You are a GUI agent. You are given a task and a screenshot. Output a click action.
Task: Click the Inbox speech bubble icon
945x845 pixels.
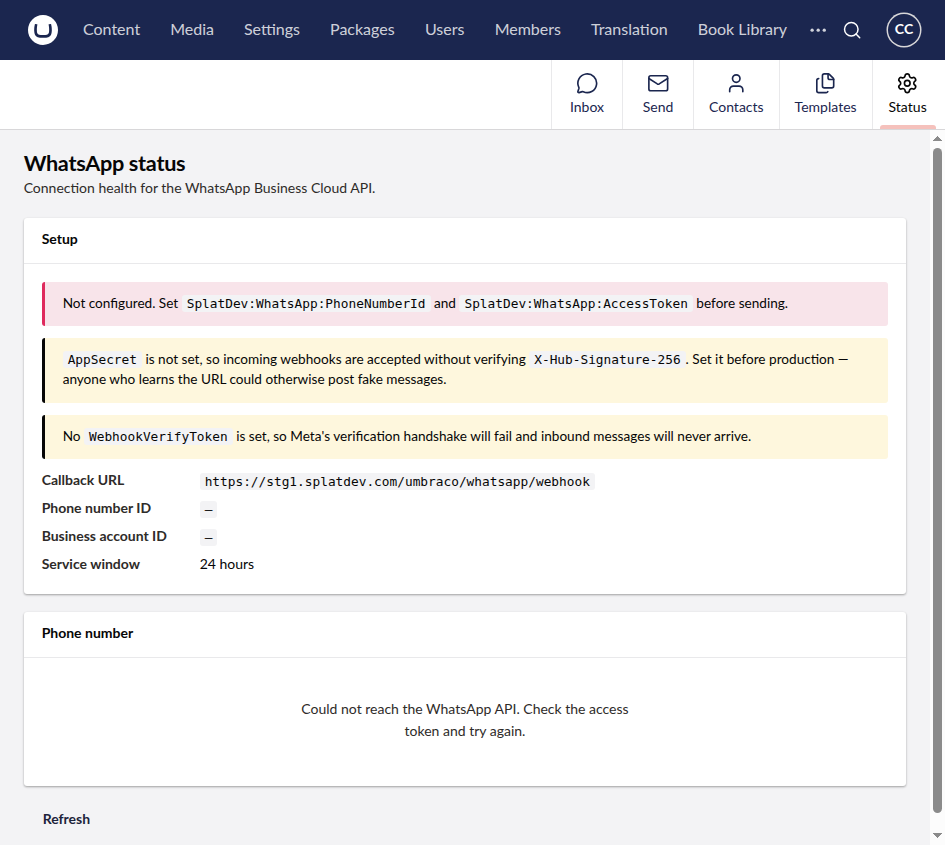[586, 83]
